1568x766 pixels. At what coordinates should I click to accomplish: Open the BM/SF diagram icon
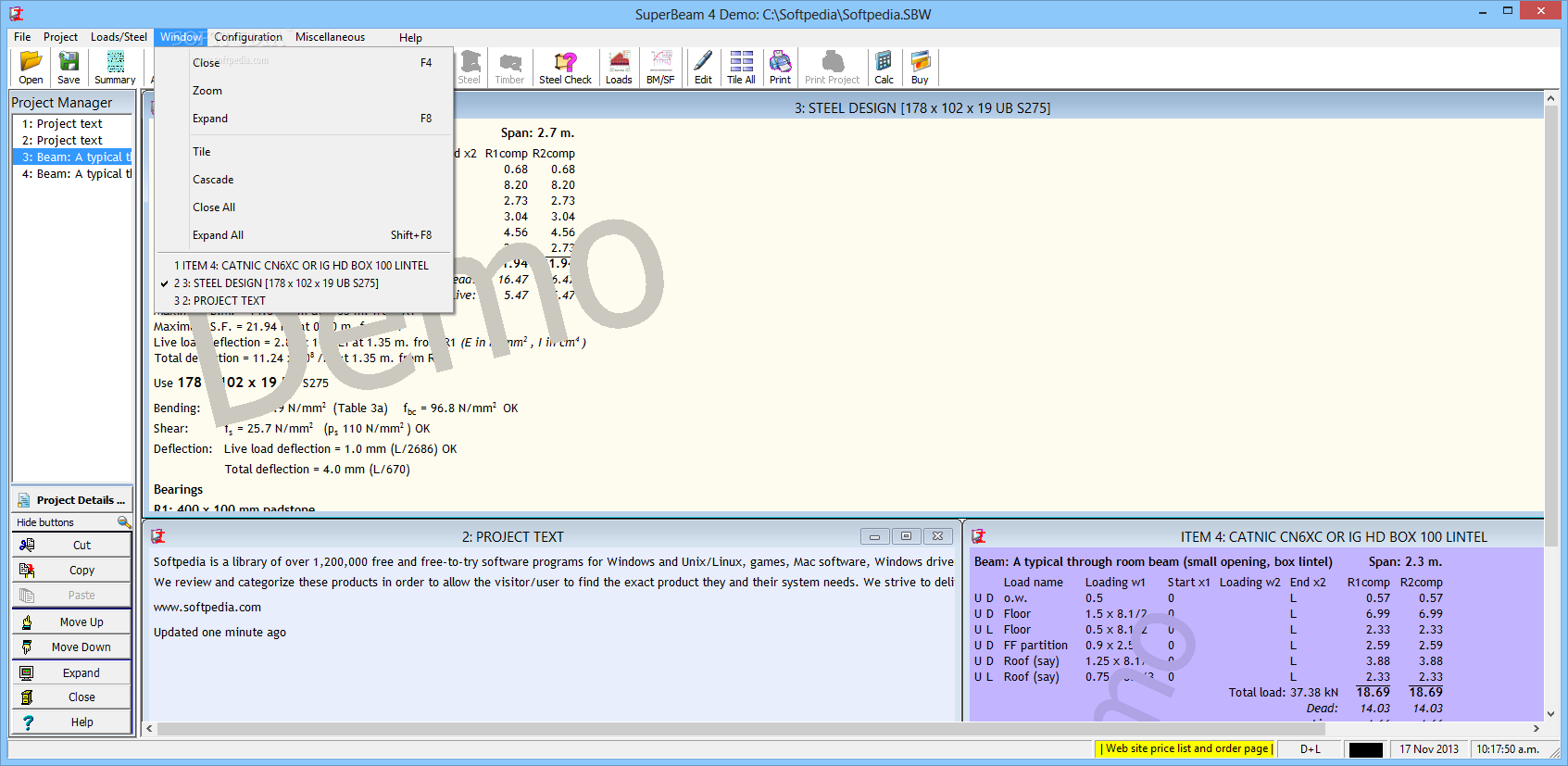pyautogui.click(x=660, y=68)
